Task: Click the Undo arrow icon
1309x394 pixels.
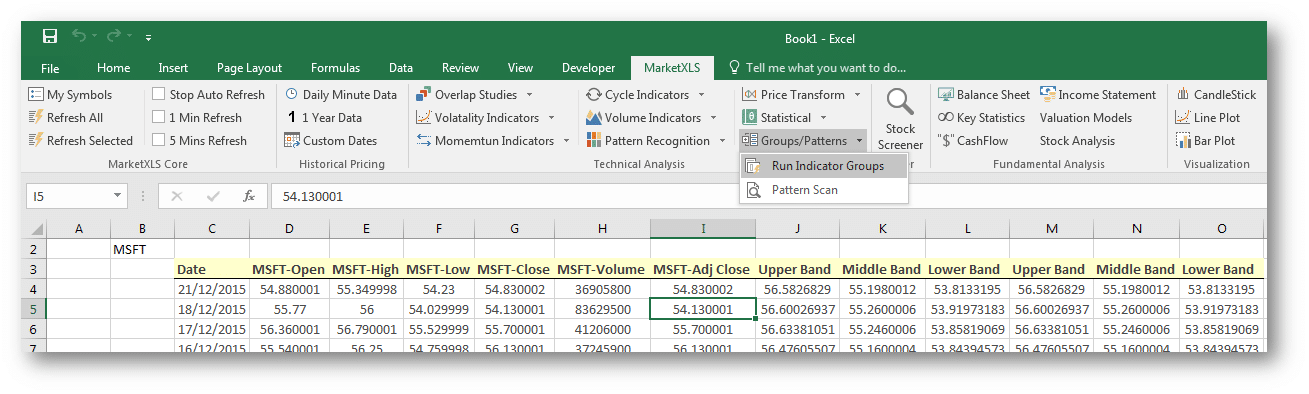Action: point(80,37)
